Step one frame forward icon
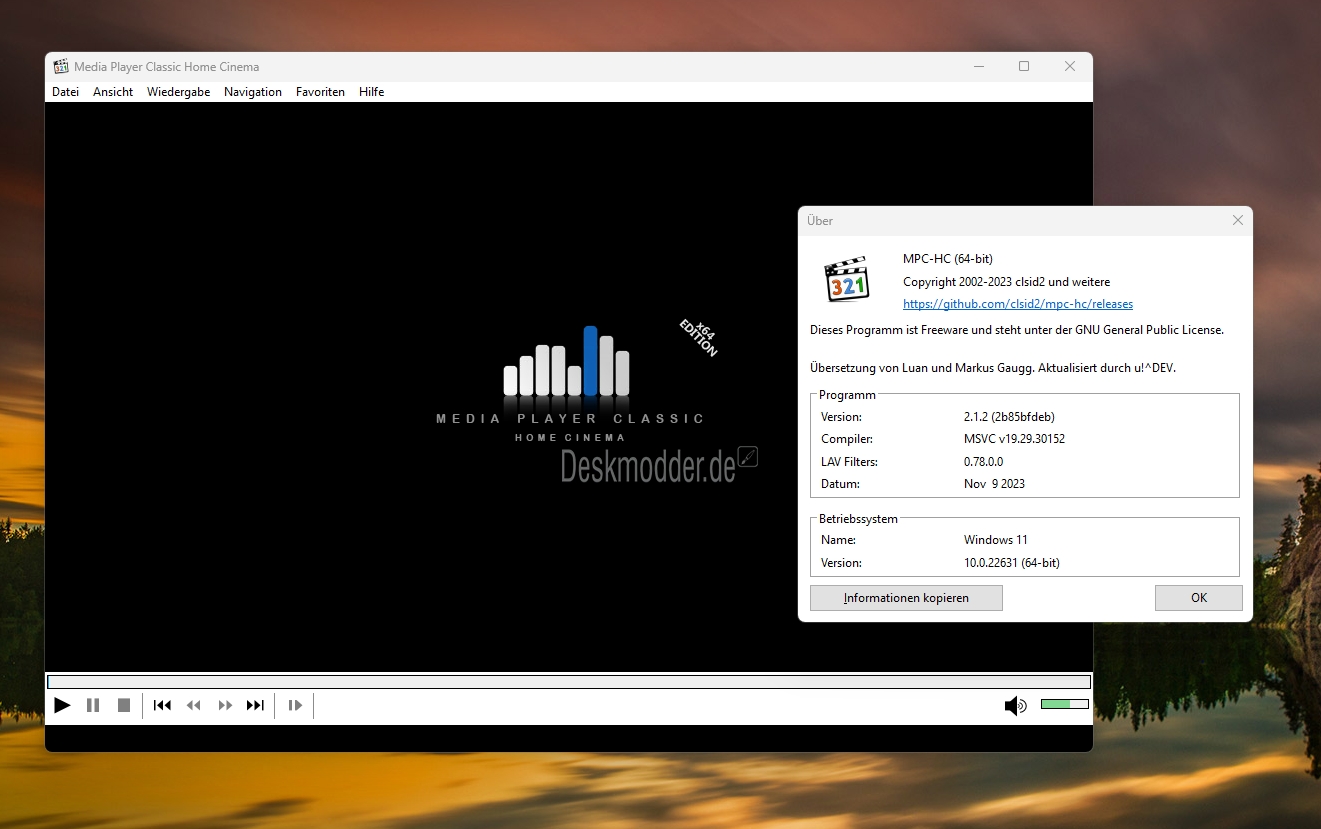Screen dimensions: 1321x829 295,705
